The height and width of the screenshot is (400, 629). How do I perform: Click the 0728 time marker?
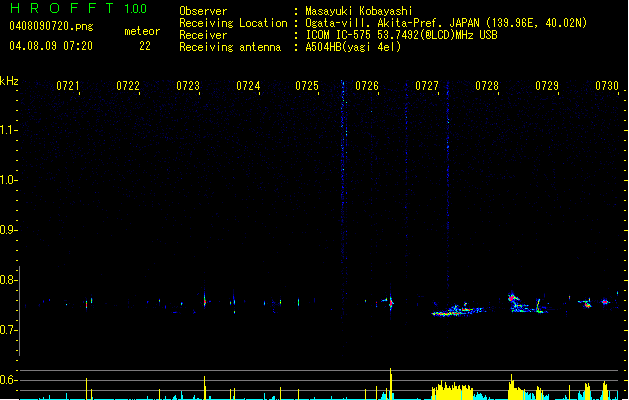(487, 86)
